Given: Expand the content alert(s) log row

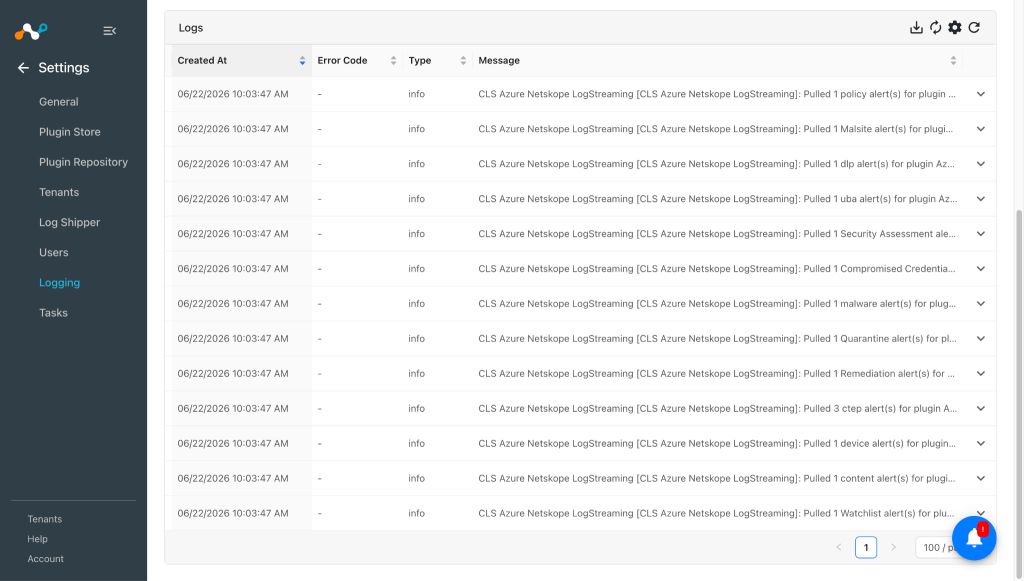Looking at the screenshot, I should 980,479.
